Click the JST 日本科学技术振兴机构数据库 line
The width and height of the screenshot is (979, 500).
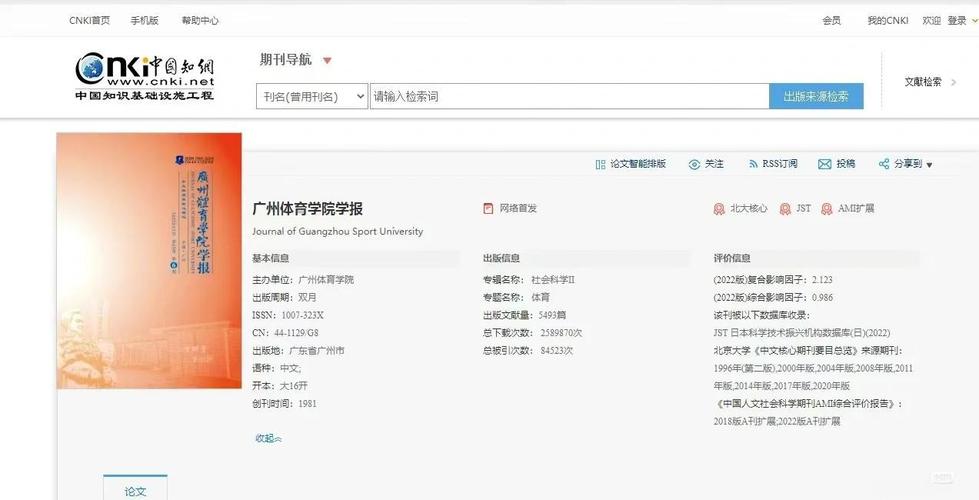point(802,333)
